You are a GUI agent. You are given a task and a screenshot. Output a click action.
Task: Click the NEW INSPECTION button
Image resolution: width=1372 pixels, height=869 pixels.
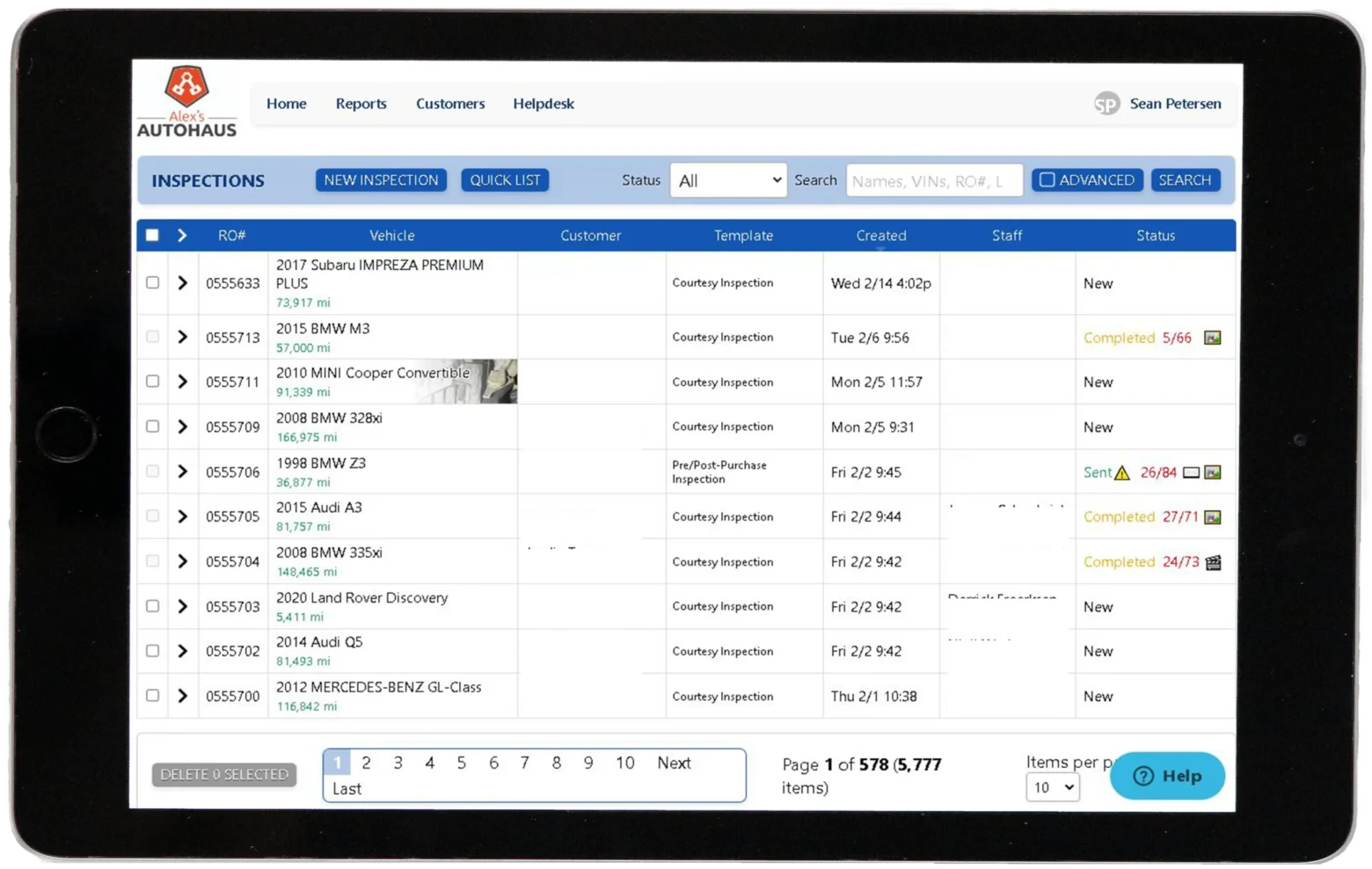coord(381,179)
